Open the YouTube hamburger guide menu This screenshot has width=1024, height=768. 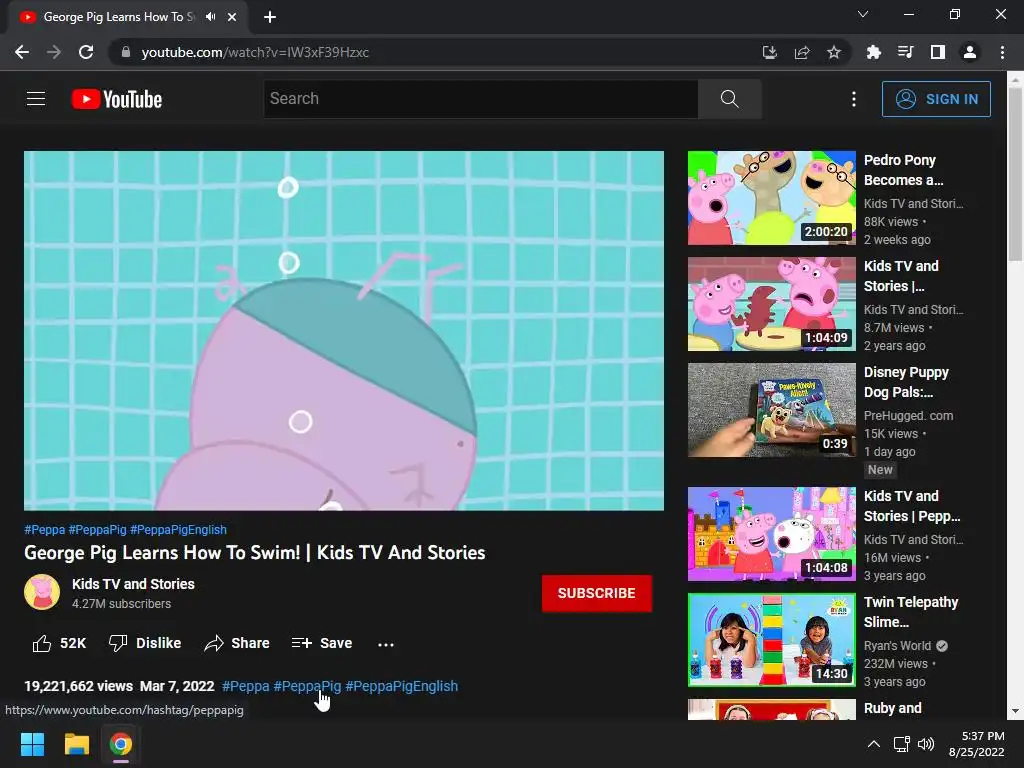coord(36,99)
